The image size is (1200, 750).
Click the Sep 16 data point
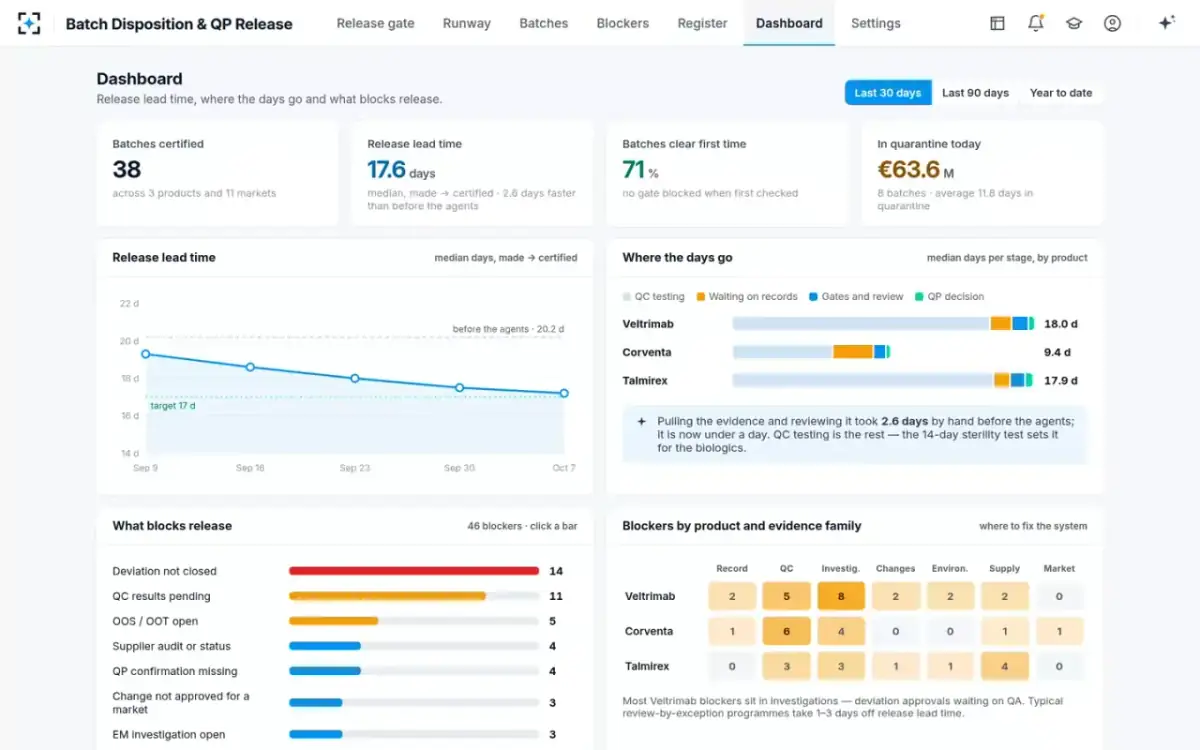click(x=250, y=367)
